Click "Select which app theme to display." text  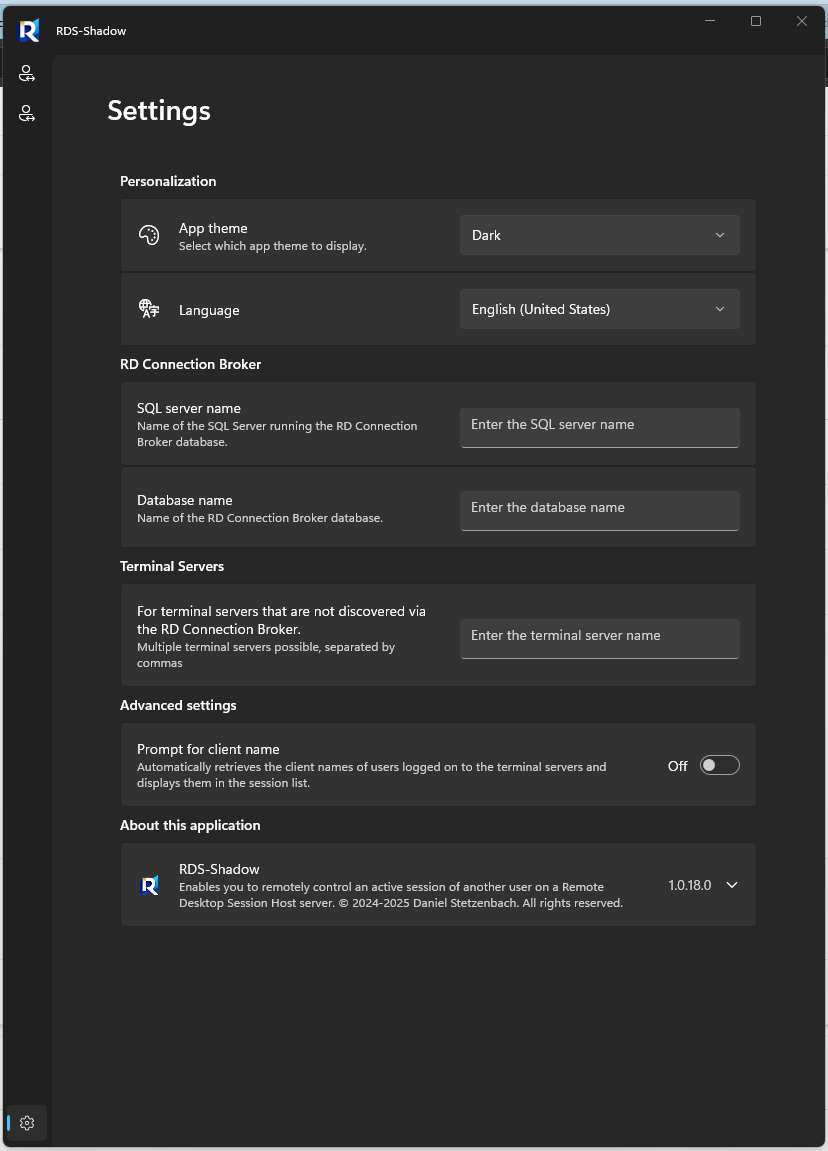pyautogui.click(x=273, y=246)
